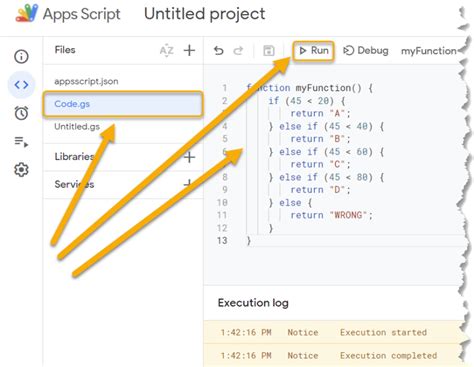Select the Editor code brackets icon

click(21, 85)
